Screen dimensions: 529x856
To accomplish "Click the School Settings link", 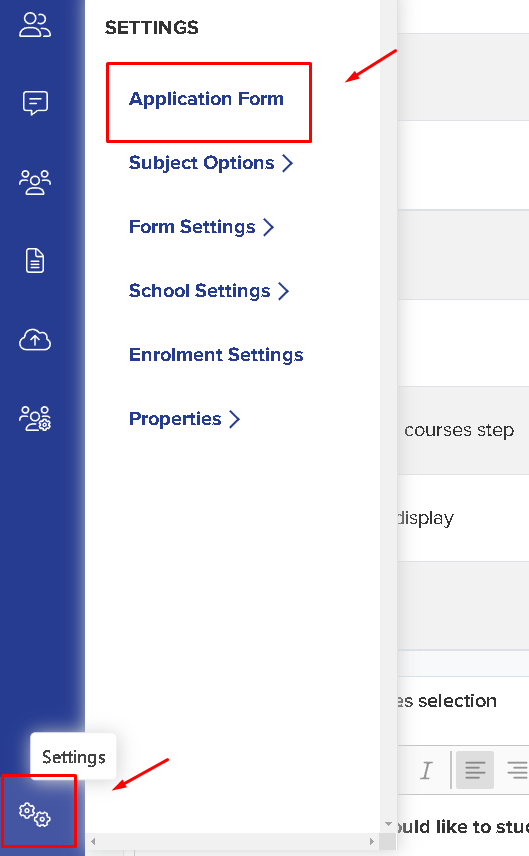I will (200, 291).
